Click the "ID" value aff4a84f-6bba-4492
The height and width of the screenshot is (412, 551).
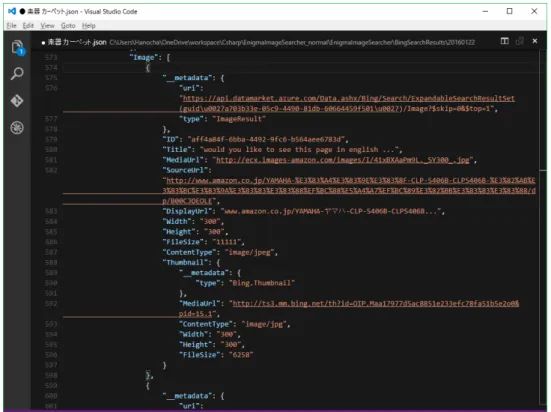[x=266, y=140]
